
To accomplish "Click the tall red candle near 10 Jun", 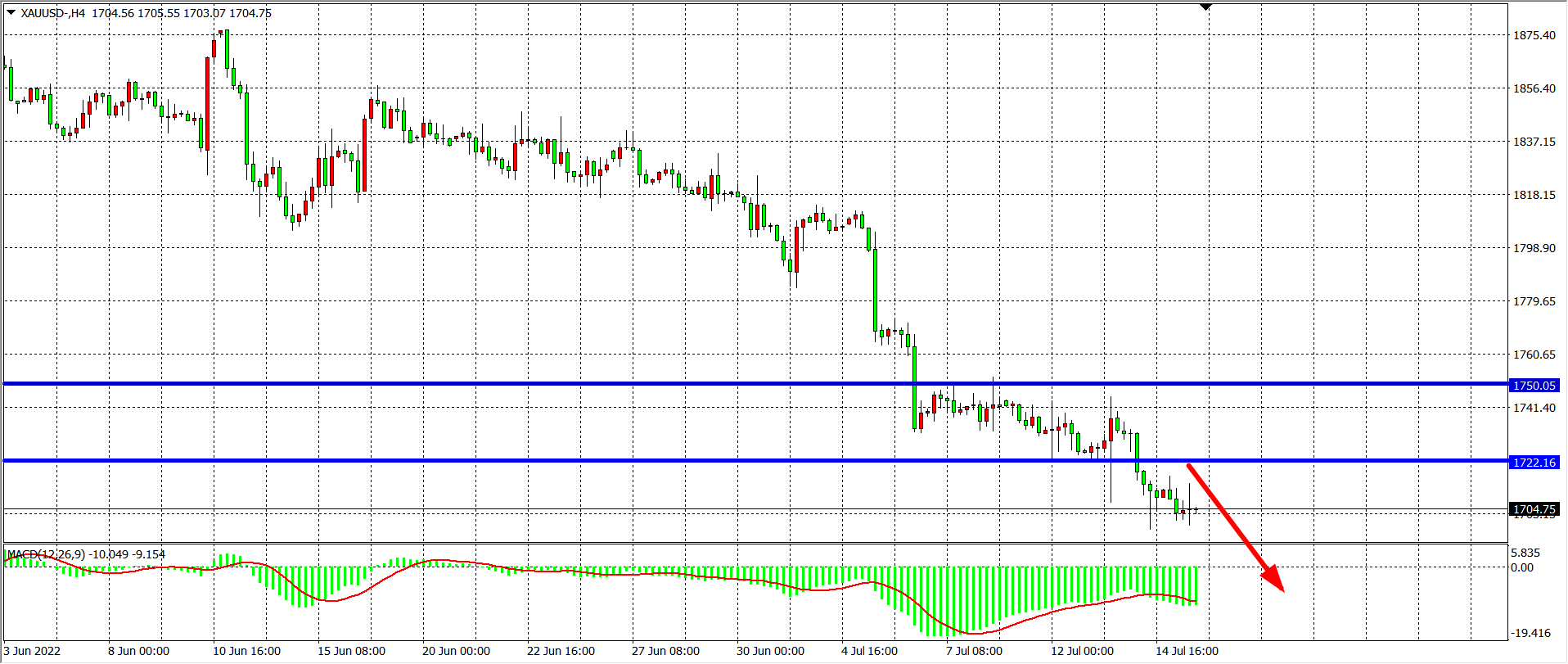I will tap(208, 102).
